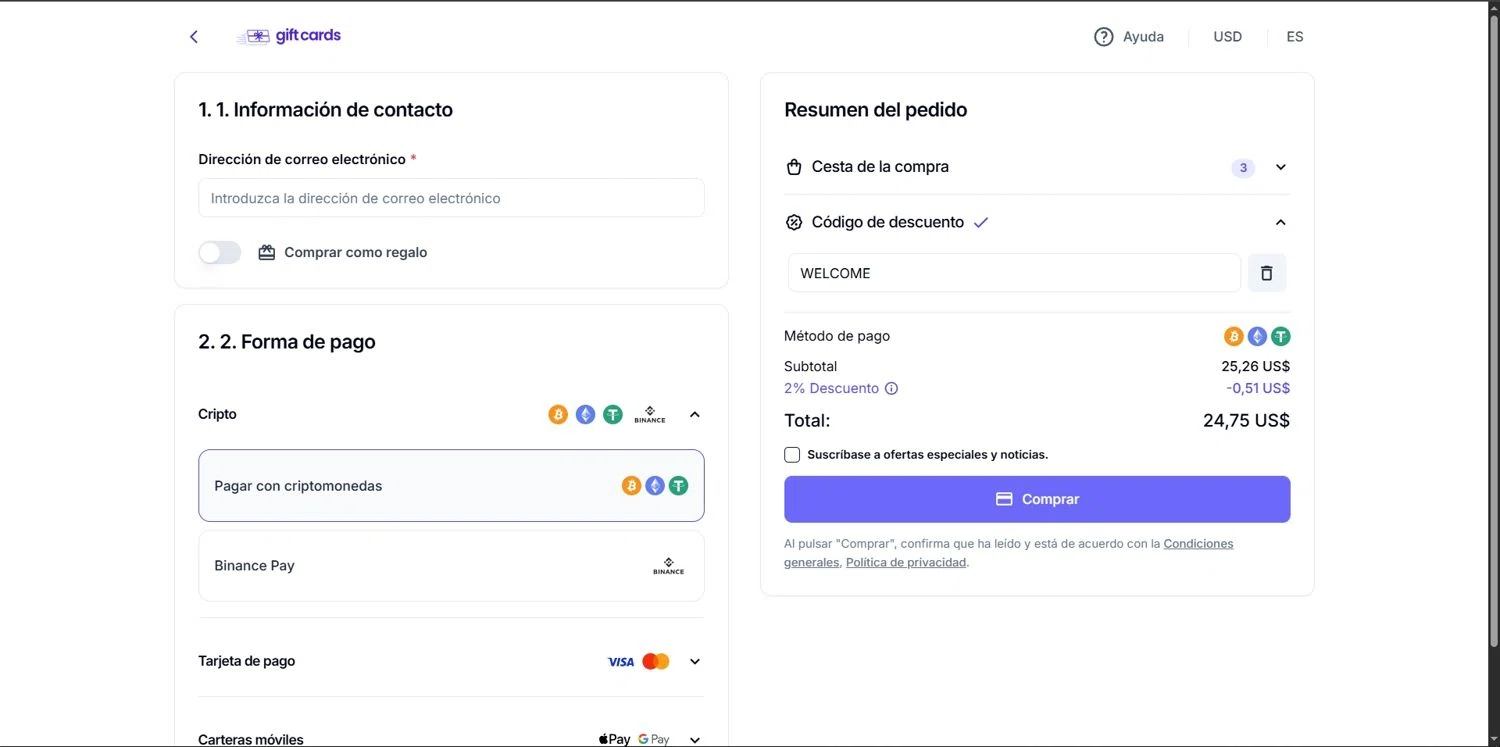
Task: Click the 2% Descuento label
Action: click(x=832, y=388)
